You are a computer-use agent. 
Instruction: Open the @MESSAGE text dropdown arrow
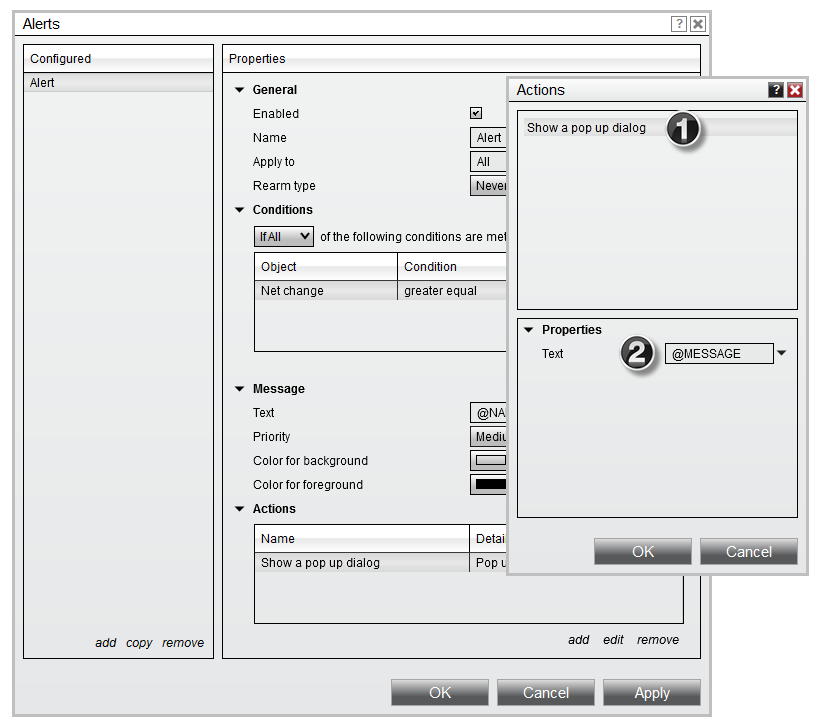[x=782, y=353]
